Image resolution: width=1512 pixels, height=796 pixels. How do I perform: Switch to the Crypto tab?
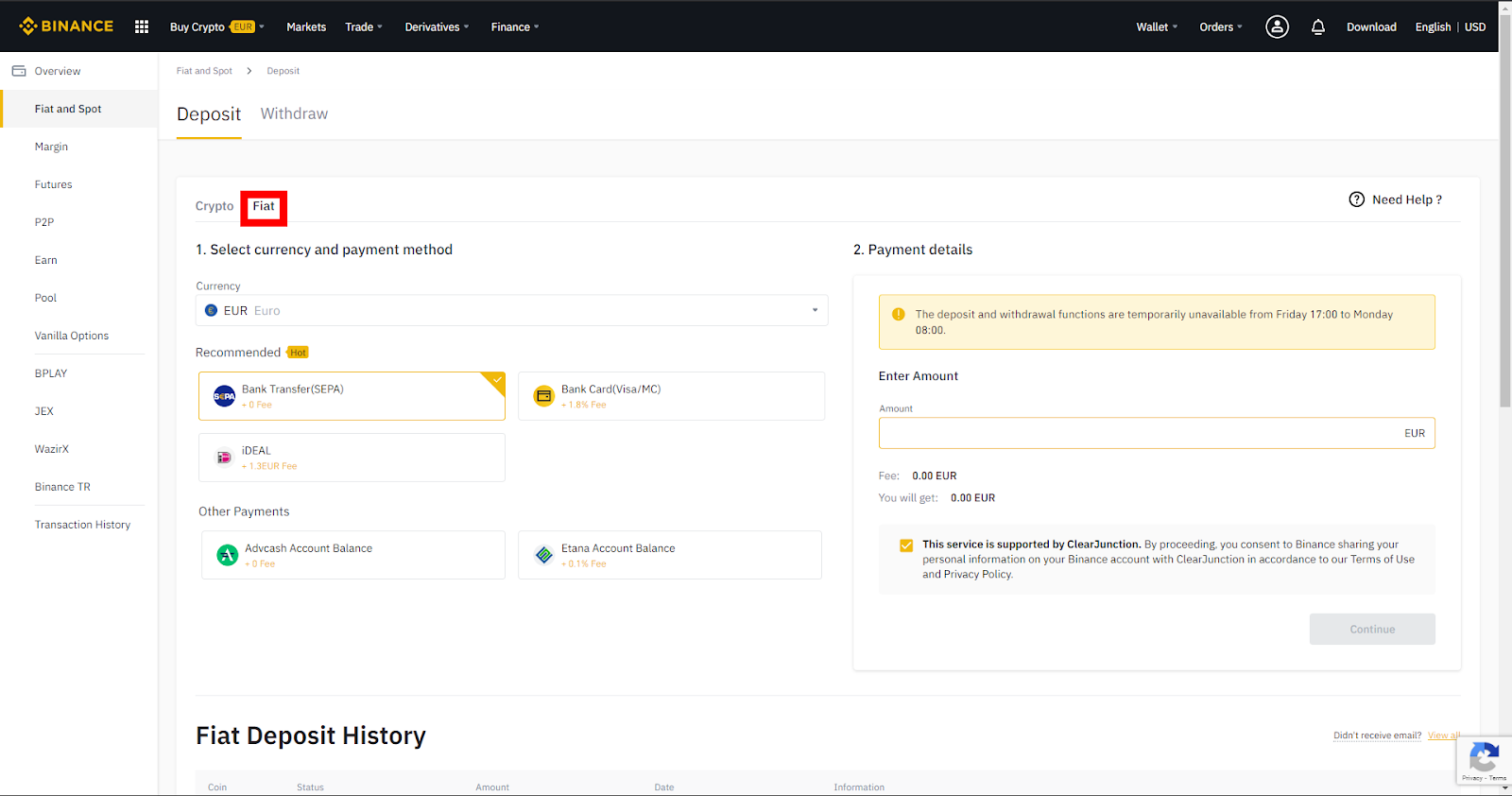[x=215, y=206]
